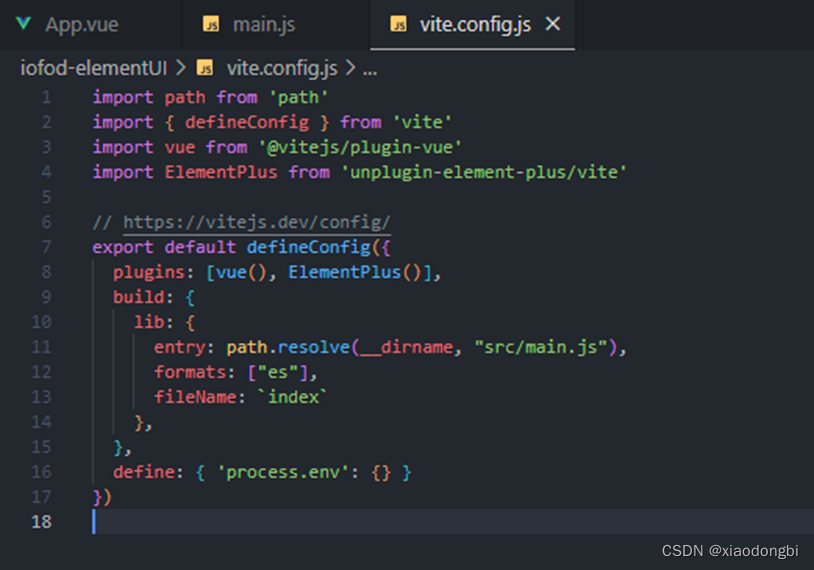Image resolution: width=814 pixels, height=570 pixels.
Task: Click 'unplugin-element-plus/vite' string on line 4
Action: click(x=484, y=172)
